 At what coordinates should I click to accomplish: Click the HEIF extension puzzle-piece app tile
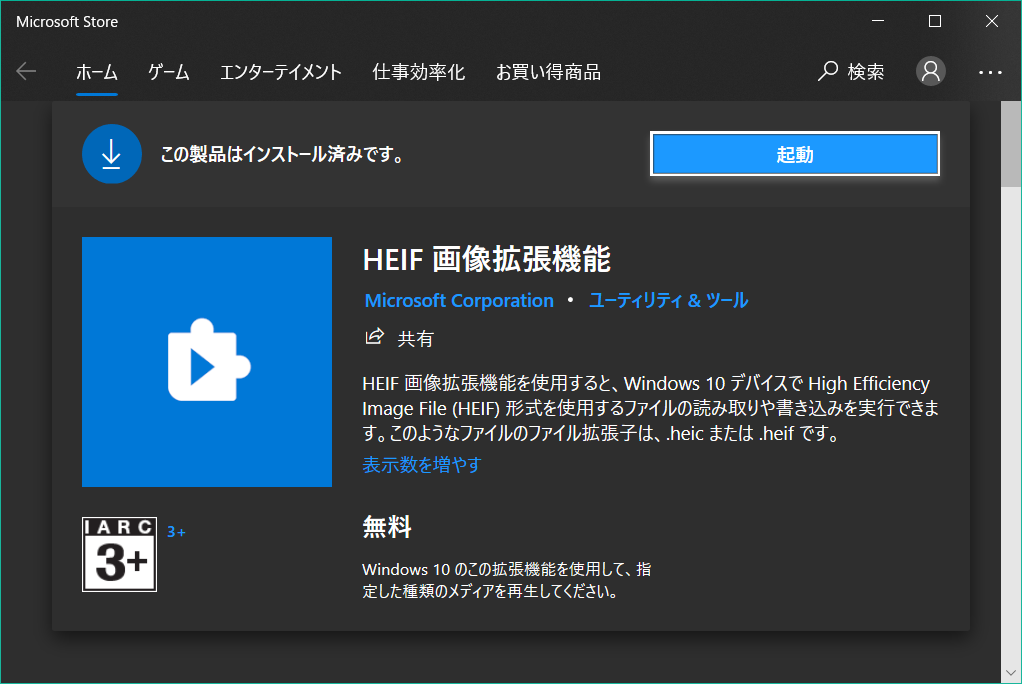pyautogui.click(x=207, y=362)
